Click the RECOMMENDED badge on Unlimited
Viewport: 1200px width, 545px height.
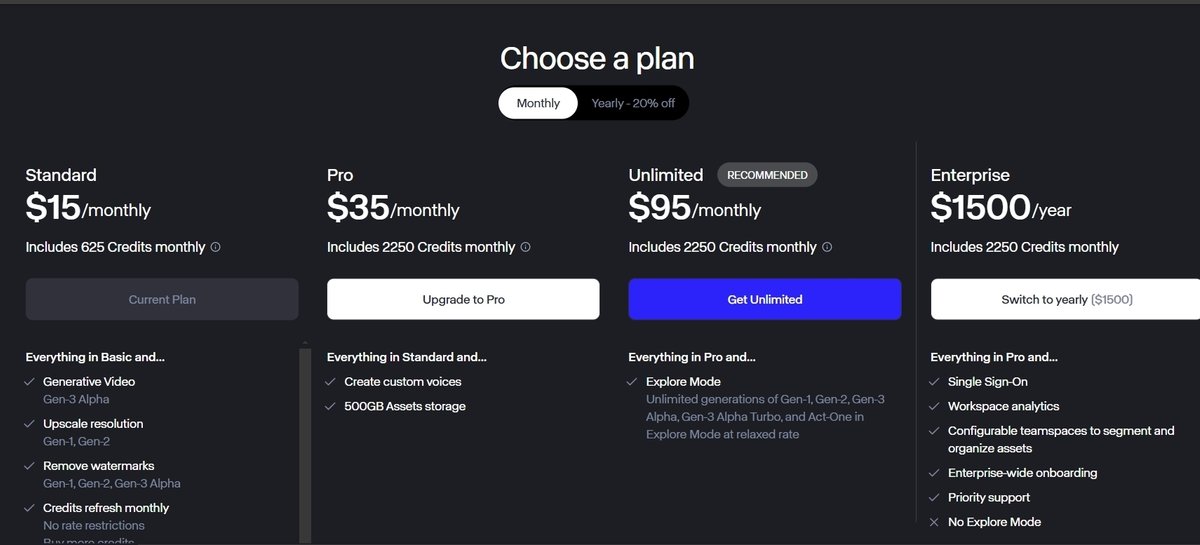(767, 175)
